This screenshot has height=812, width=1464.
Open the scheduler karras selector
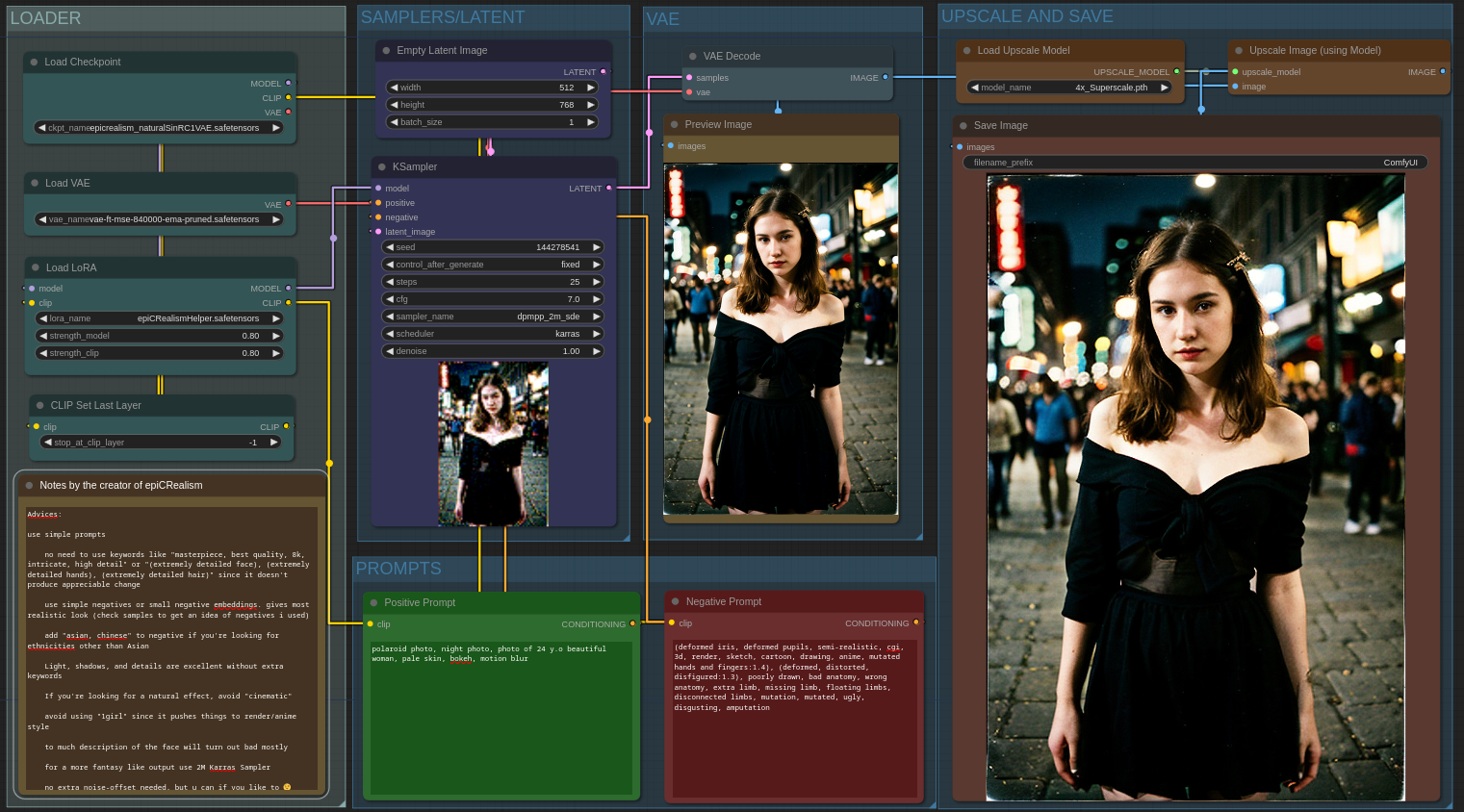[x=493, y=333]
